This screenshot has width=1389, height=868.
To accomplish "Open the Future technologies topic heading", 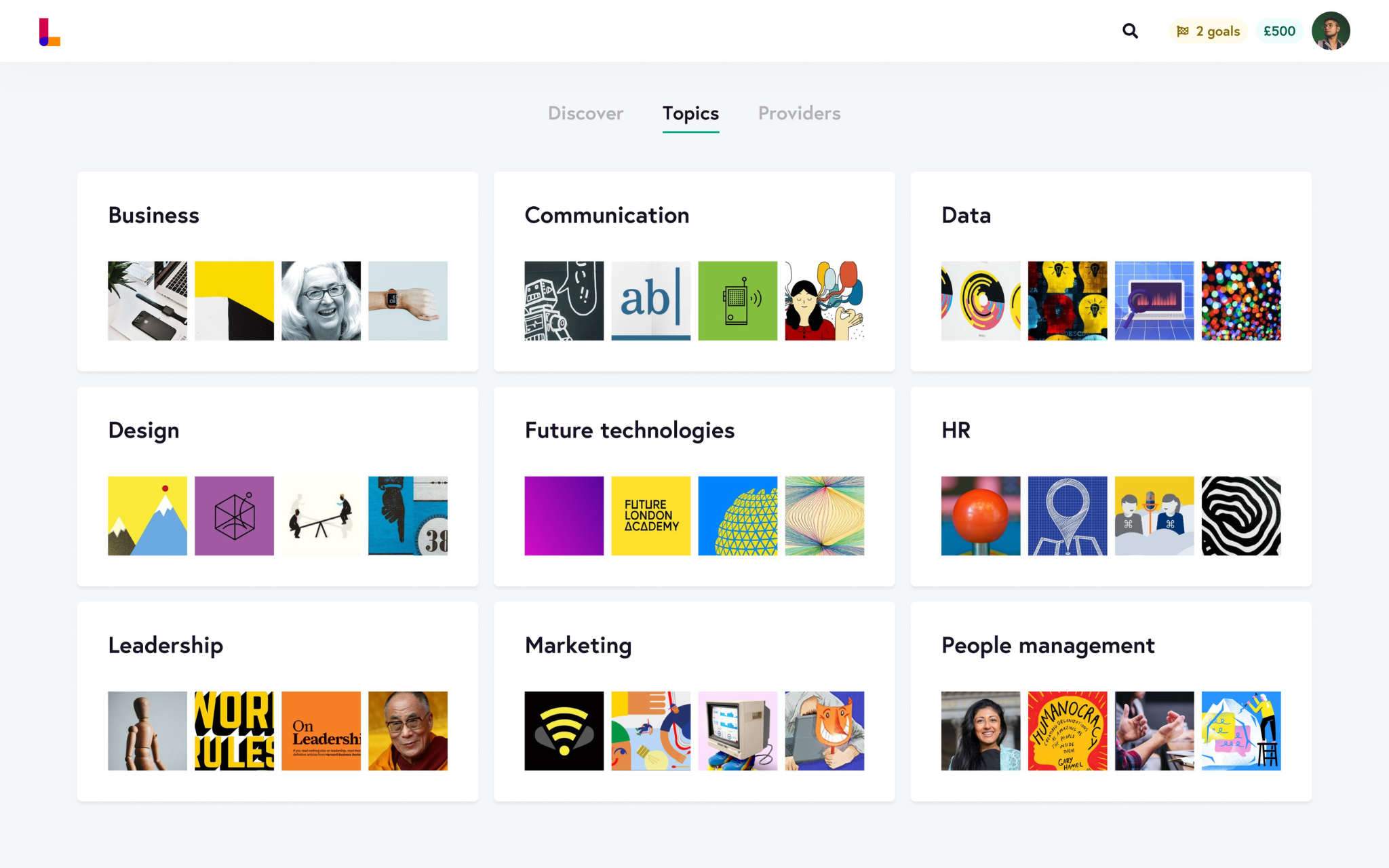I will tap(629, 430).
